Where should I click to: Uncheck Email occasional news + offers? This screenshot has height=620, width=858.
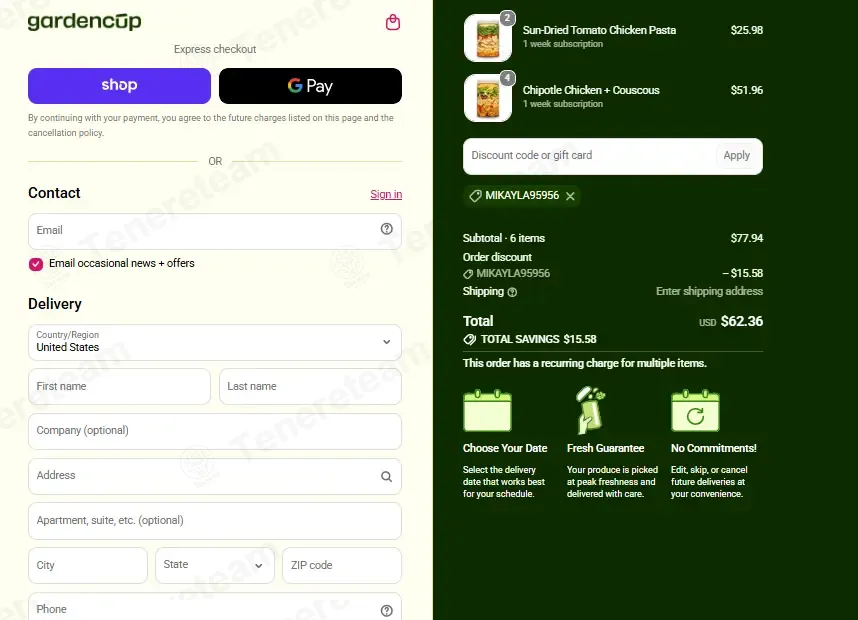tap(36, 264)
